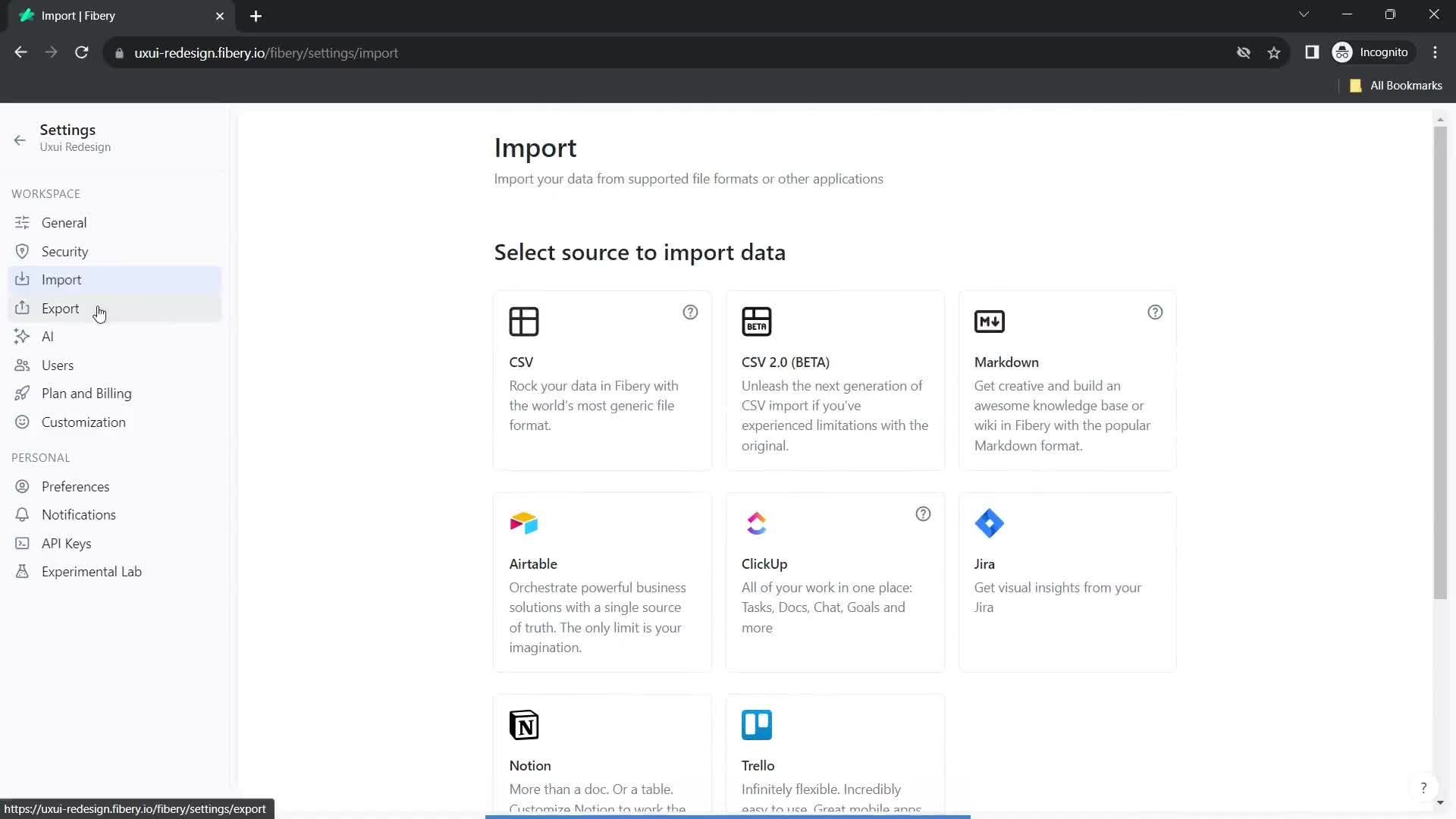Expand the Customization settings section
1456x819 pixels.
point(83,421)
